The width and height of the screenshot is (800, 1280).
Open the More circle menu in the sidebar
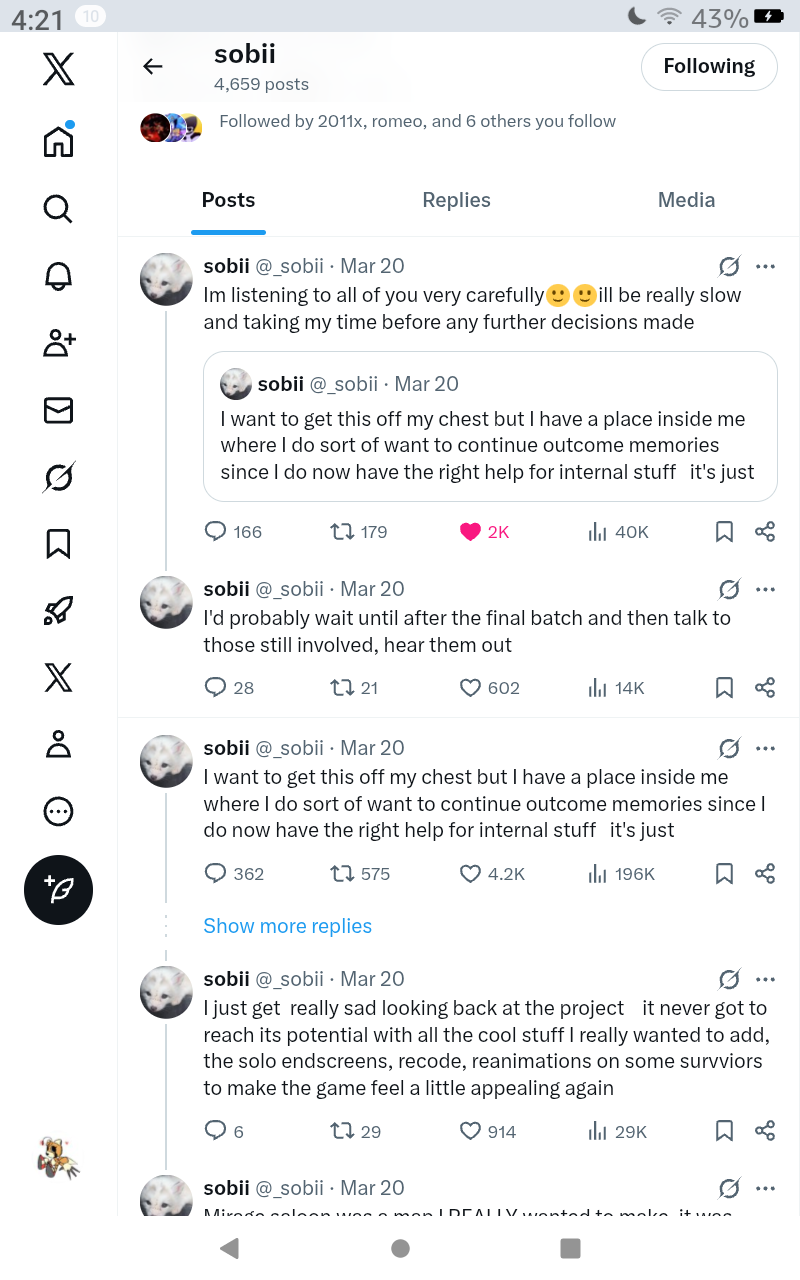click(58, 811)
